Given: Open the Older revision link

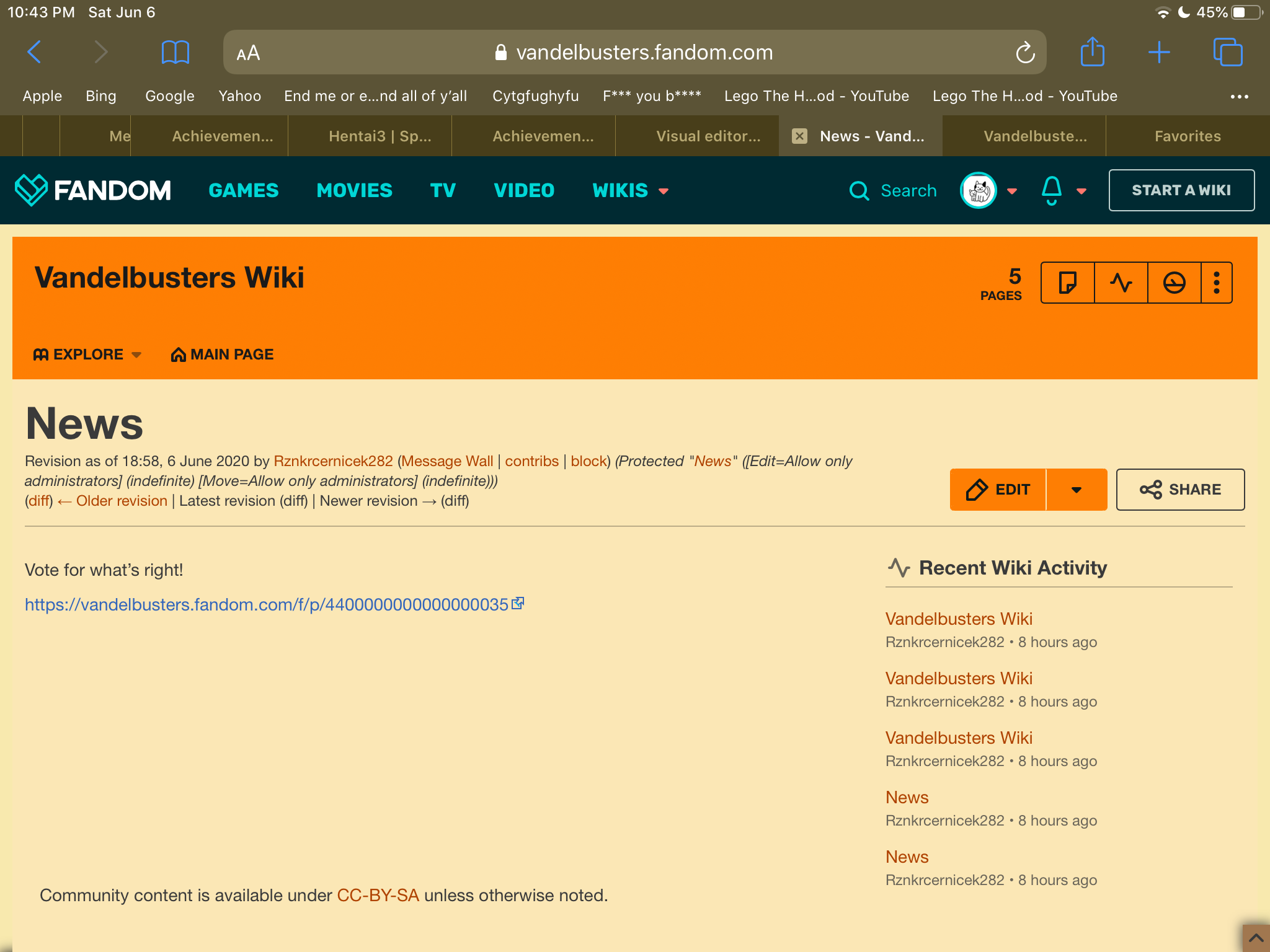Looking at the screenshot, I should [x=121, y=501].
